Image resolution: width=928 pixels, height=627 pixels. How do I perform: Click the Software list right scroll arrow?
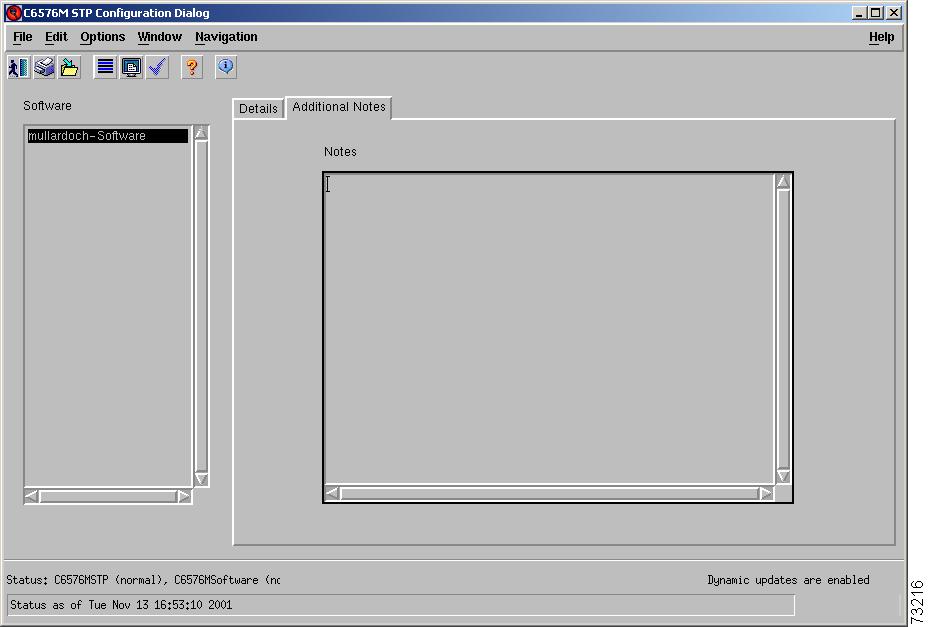(x=184, y=496)
